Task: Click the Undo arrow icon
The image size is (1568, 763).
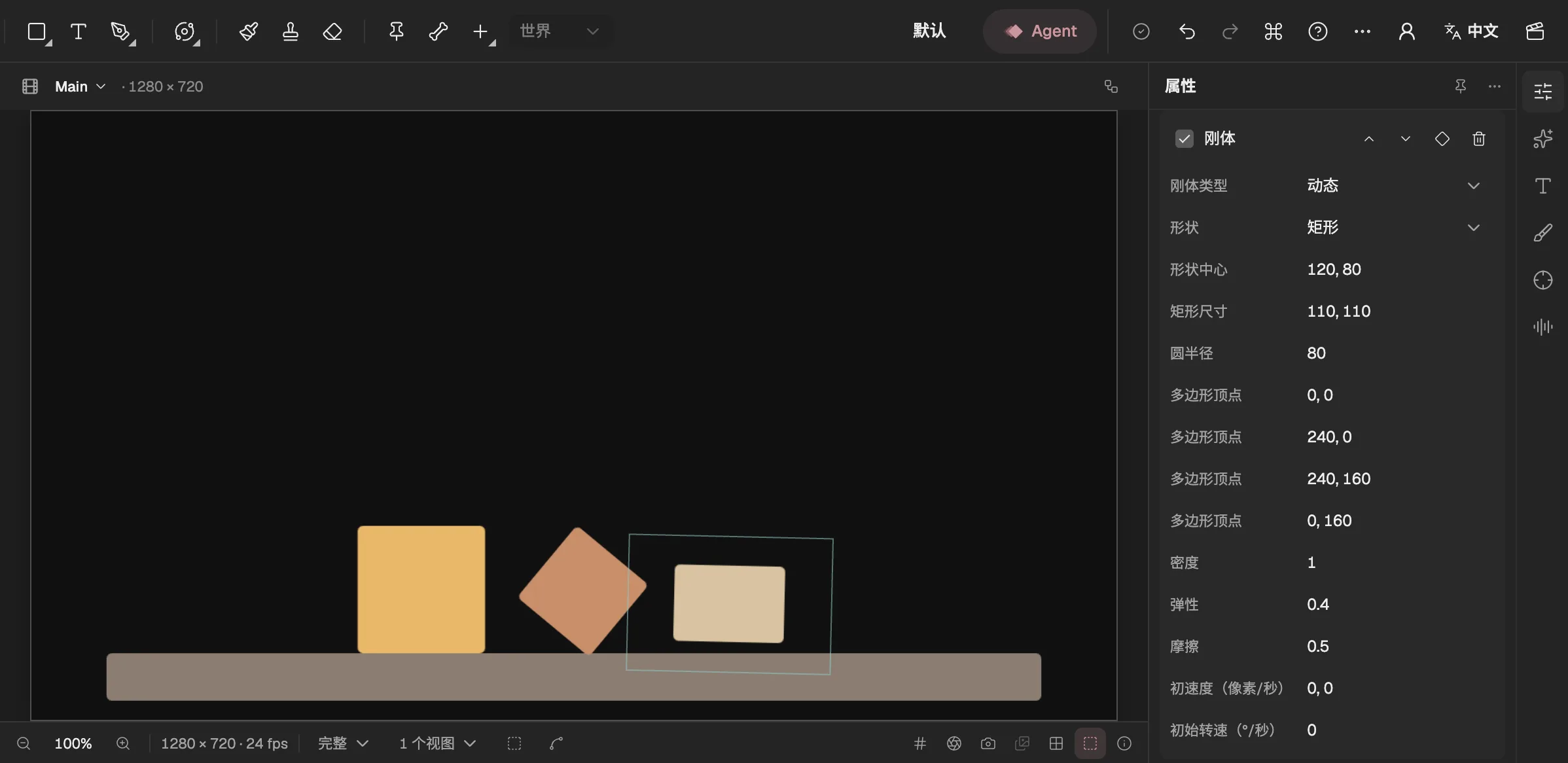Action: click(1187, 31)
